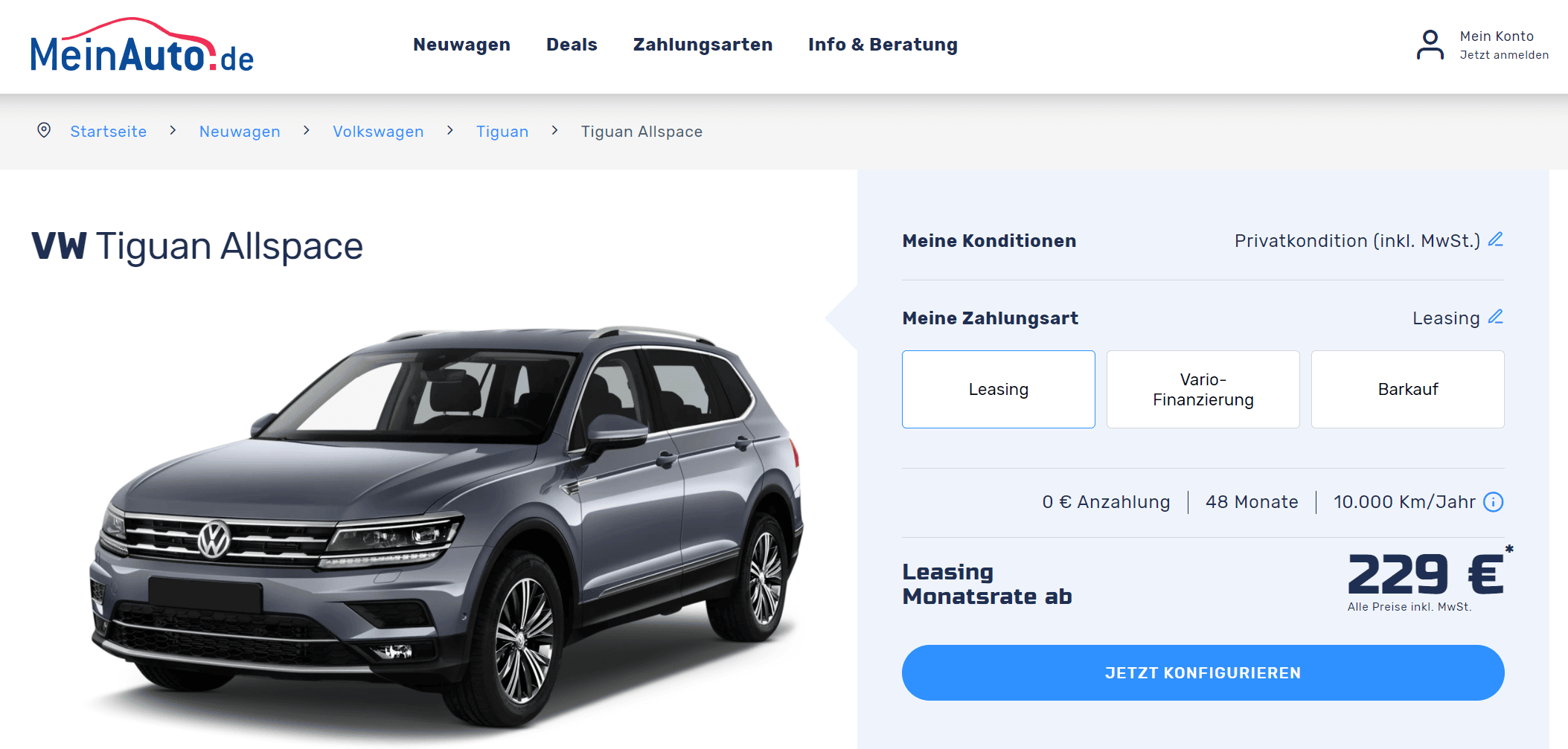Open the Zahlungsarten navigation menu
Screen dimensions: 1568x749
pyautogui.click(x=703, y=45)
